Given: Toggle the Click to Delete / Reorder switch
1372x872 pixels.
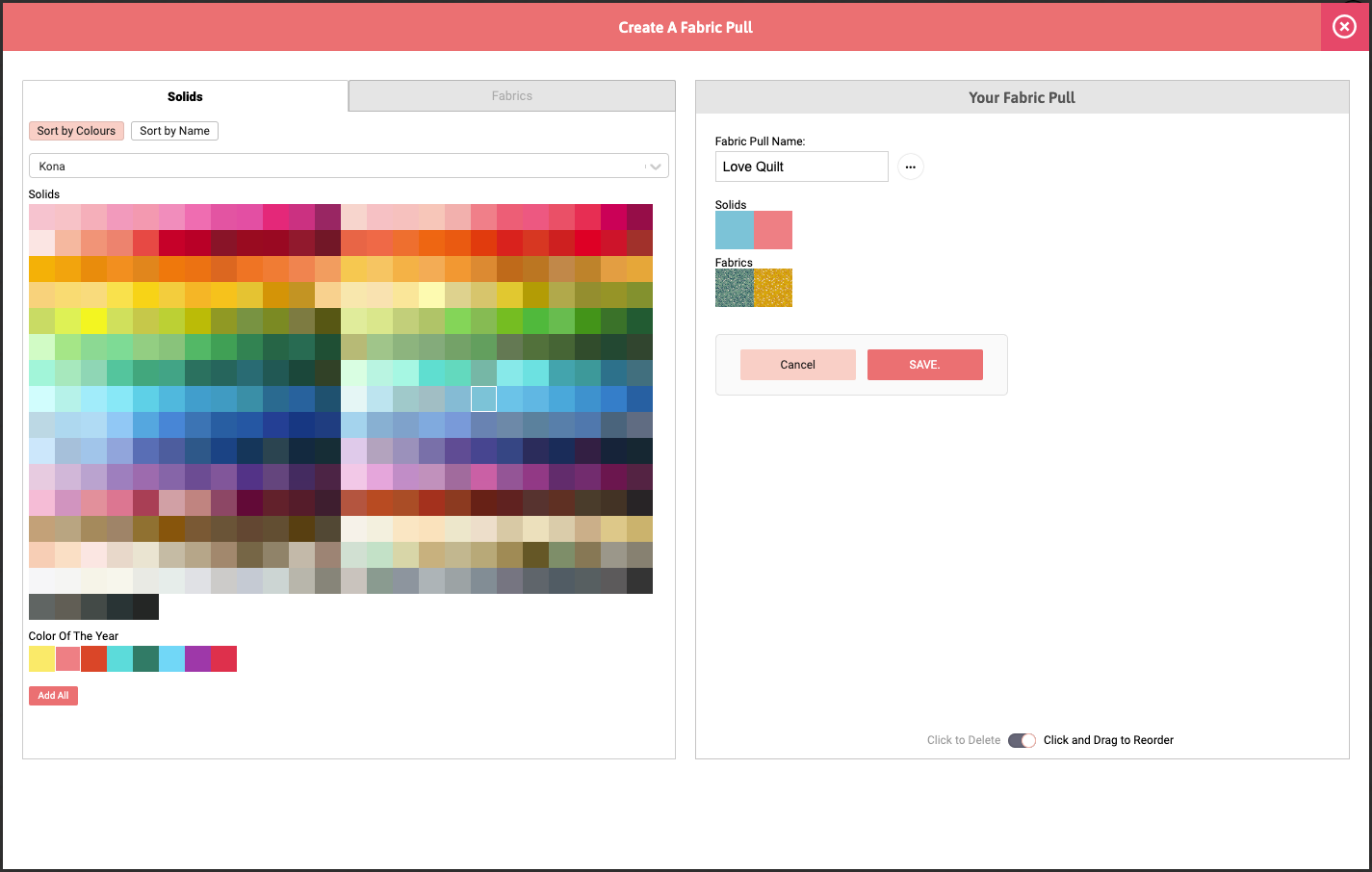Looking at the screenshot, I should tap(1022, 740).
